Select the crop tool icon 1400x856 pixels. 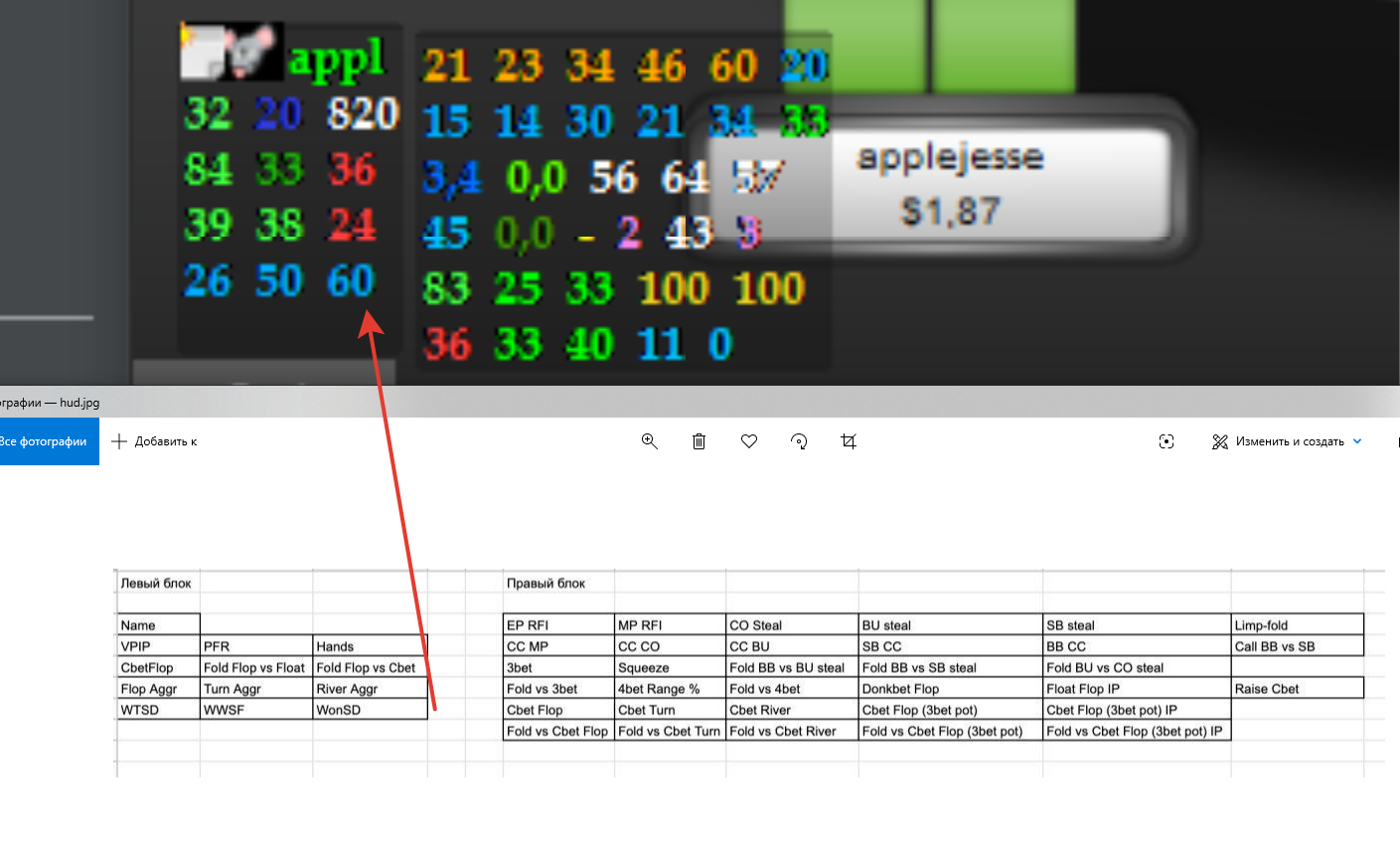coord(849,441)
